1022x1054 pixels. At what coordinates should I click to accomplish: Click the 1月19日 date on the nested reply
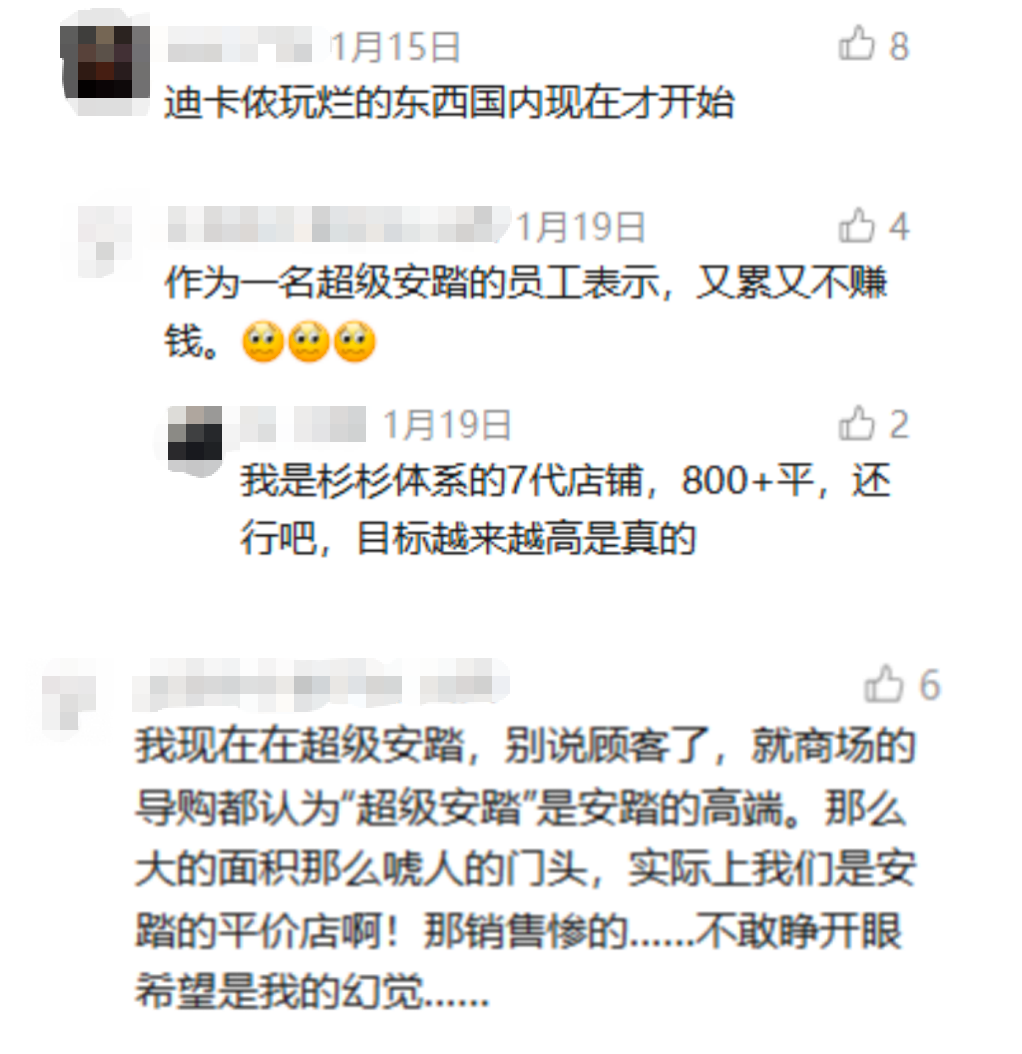(x=447, y=425)
